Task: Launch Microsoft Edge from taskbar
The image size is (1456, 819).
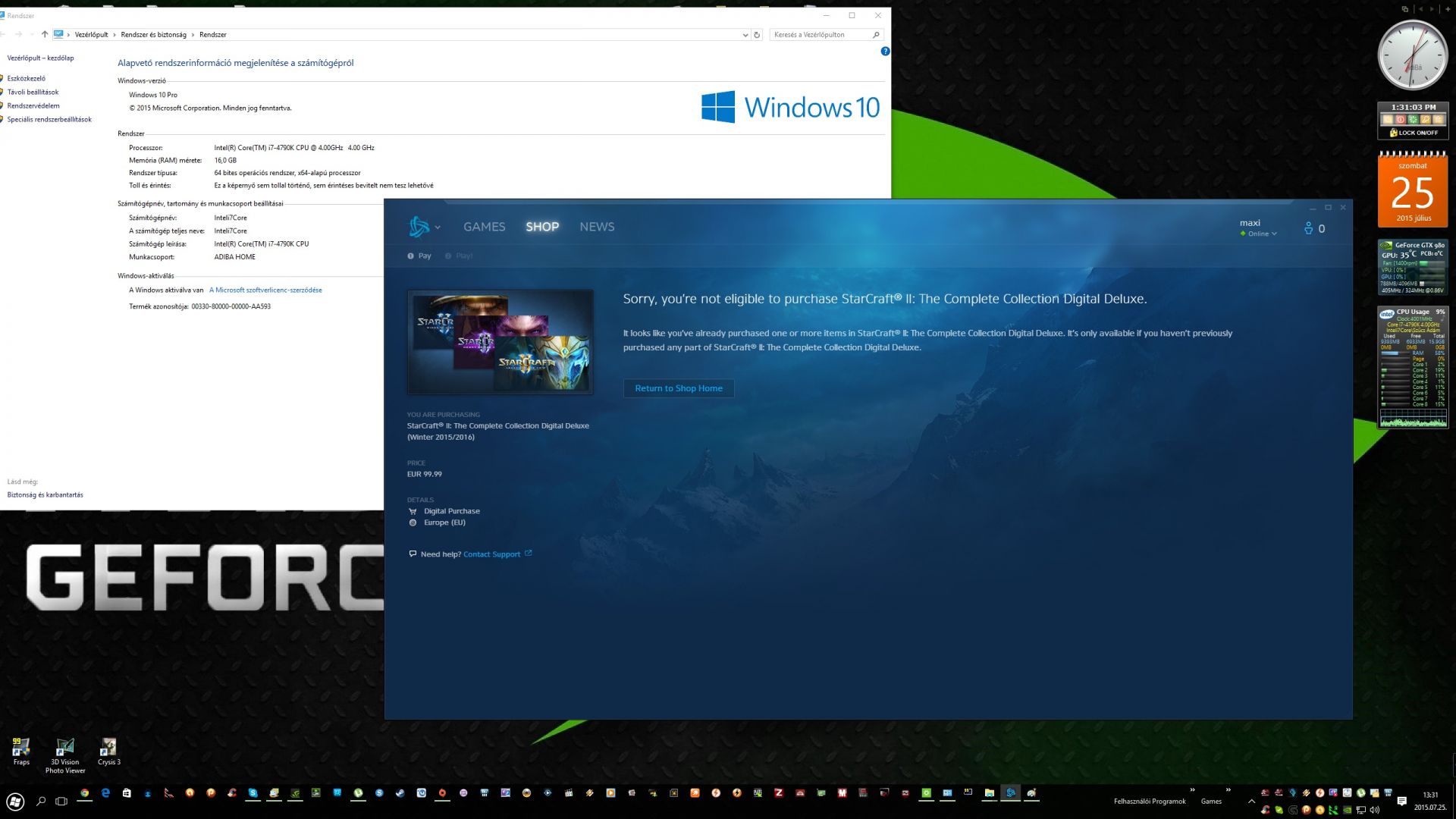Action: pos(106,793)
